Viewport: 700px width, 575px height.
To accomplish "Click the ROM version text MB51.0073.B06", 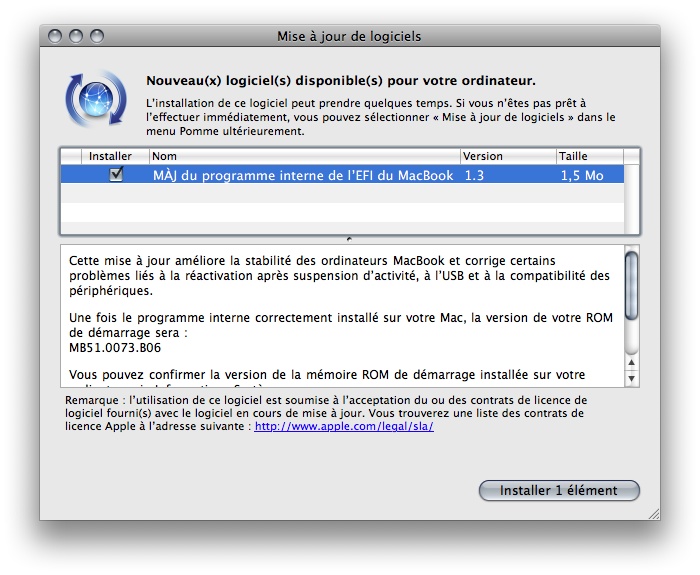I will click(115, 348).
